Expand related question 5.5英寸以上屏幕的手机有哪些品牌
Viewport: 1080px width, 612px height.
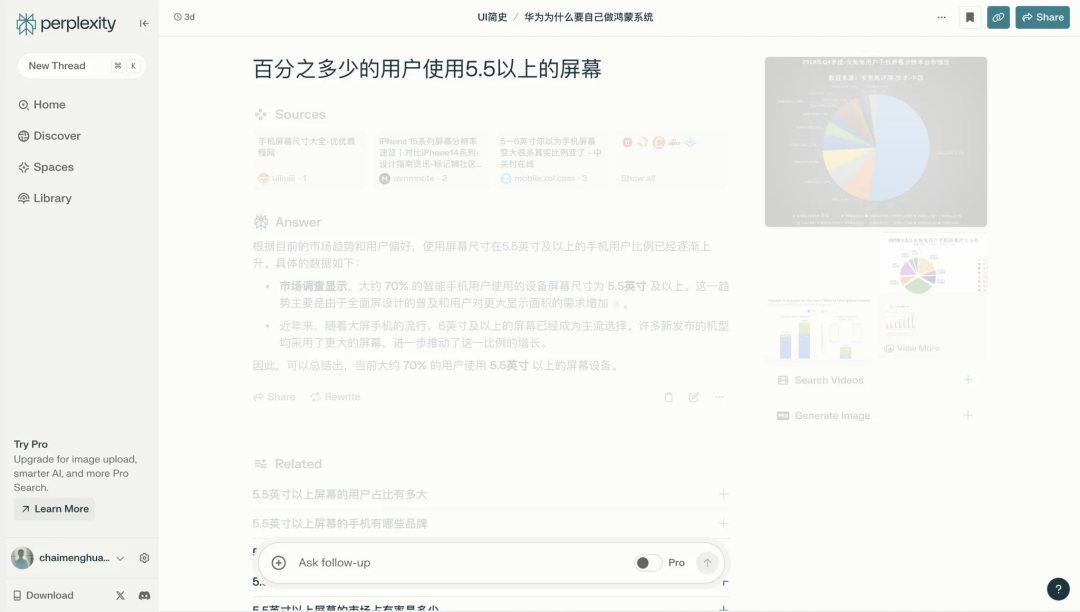491,523
